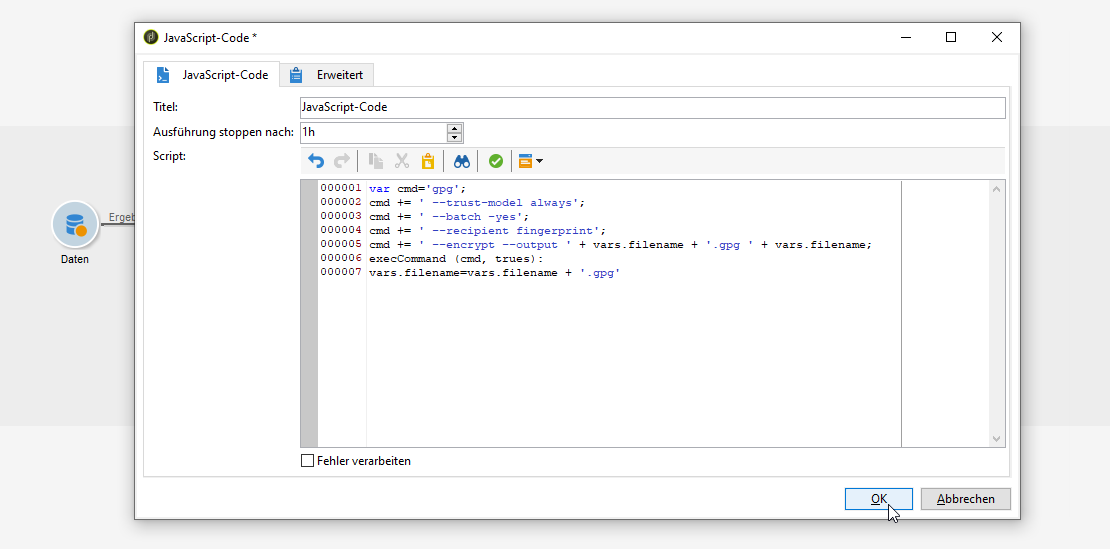Increase the stop duration with up arrow
The width and height of the screenshot is (1110, 549).
[455, 128]
